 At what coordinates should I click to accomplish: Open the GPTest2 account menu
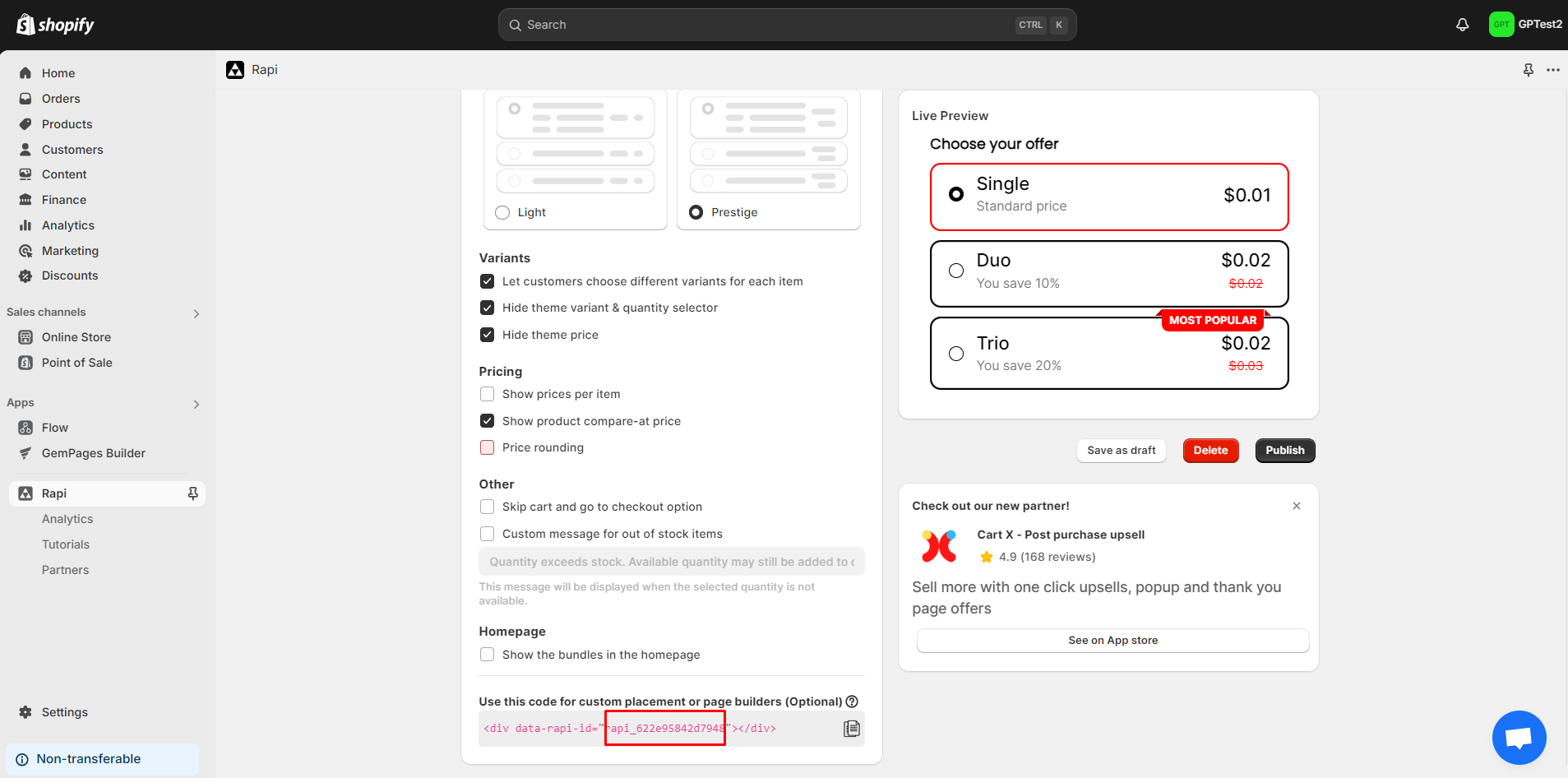tap(1525, 25)
